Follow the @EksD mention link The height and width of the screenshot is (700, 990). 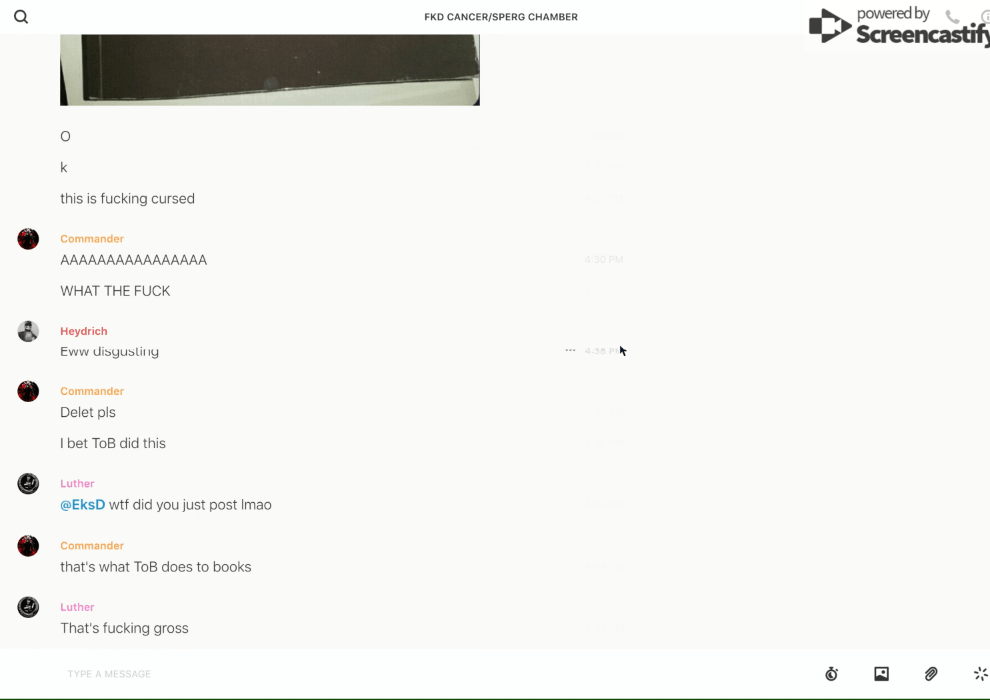tap(83, 505)
